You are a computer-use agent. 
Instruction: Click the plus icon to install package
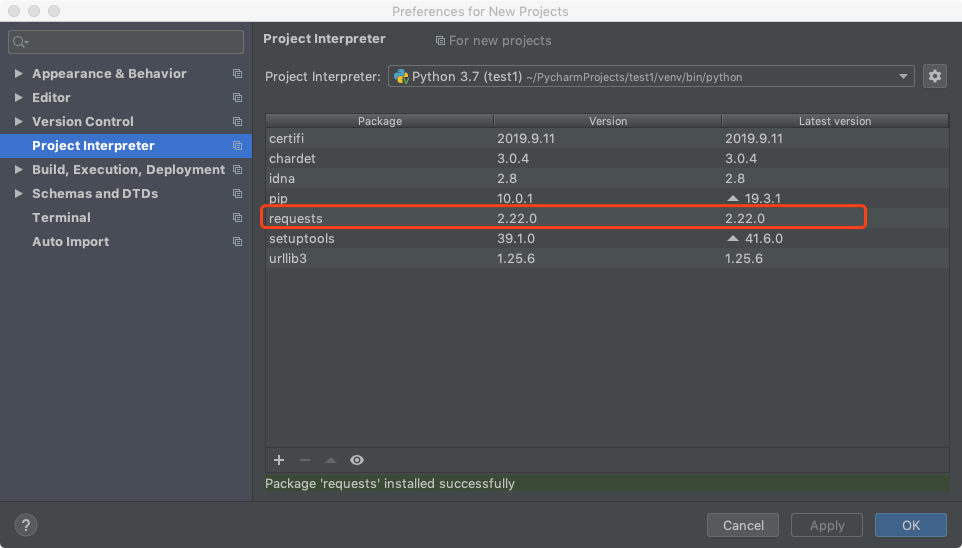pos(279,460)
